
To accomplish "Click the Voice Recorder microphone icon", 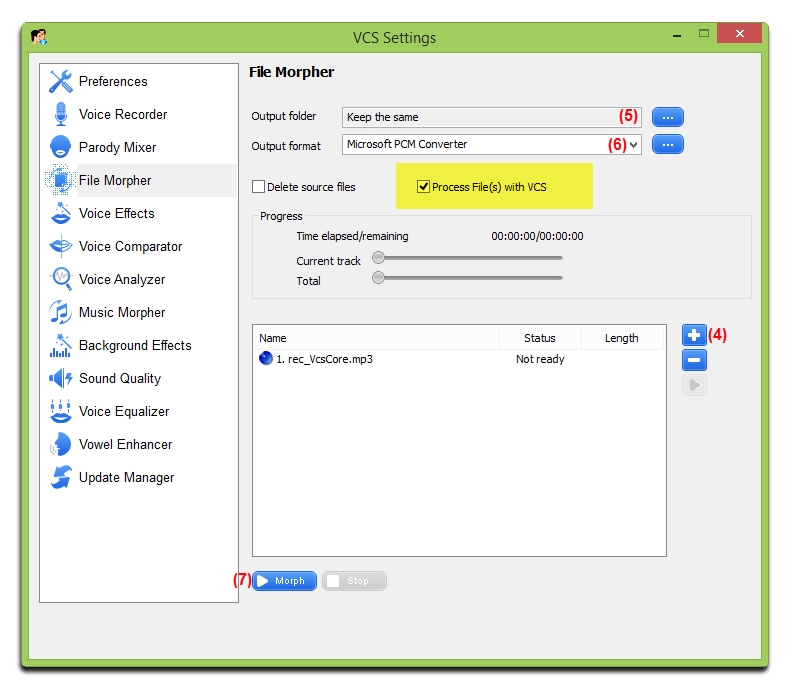I will pos(60,114).
